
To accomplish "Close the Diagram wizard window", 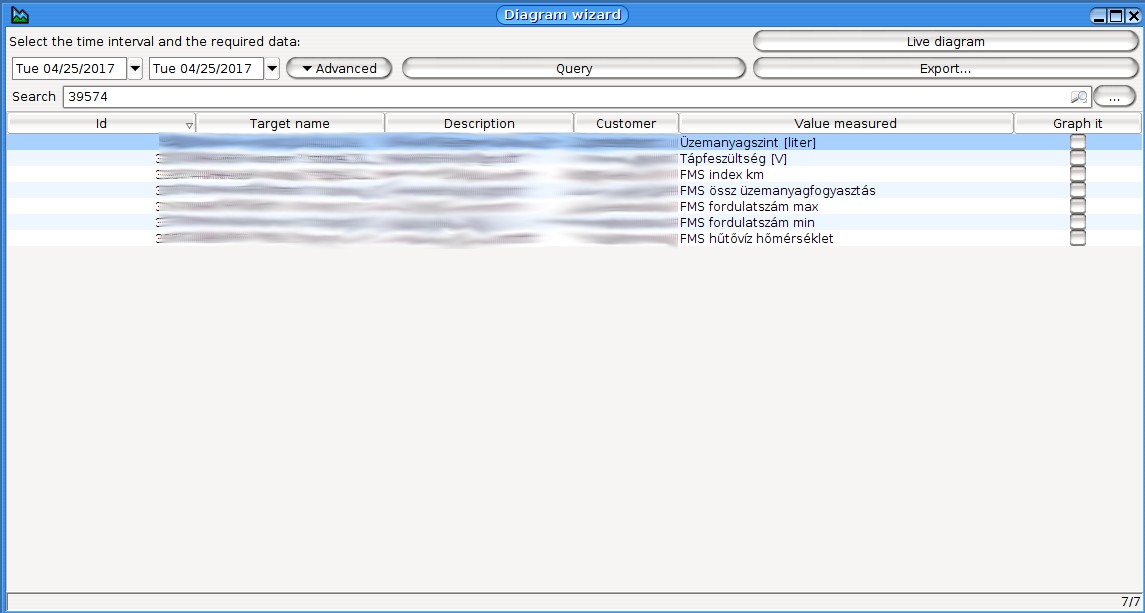I will [1133, 16].
